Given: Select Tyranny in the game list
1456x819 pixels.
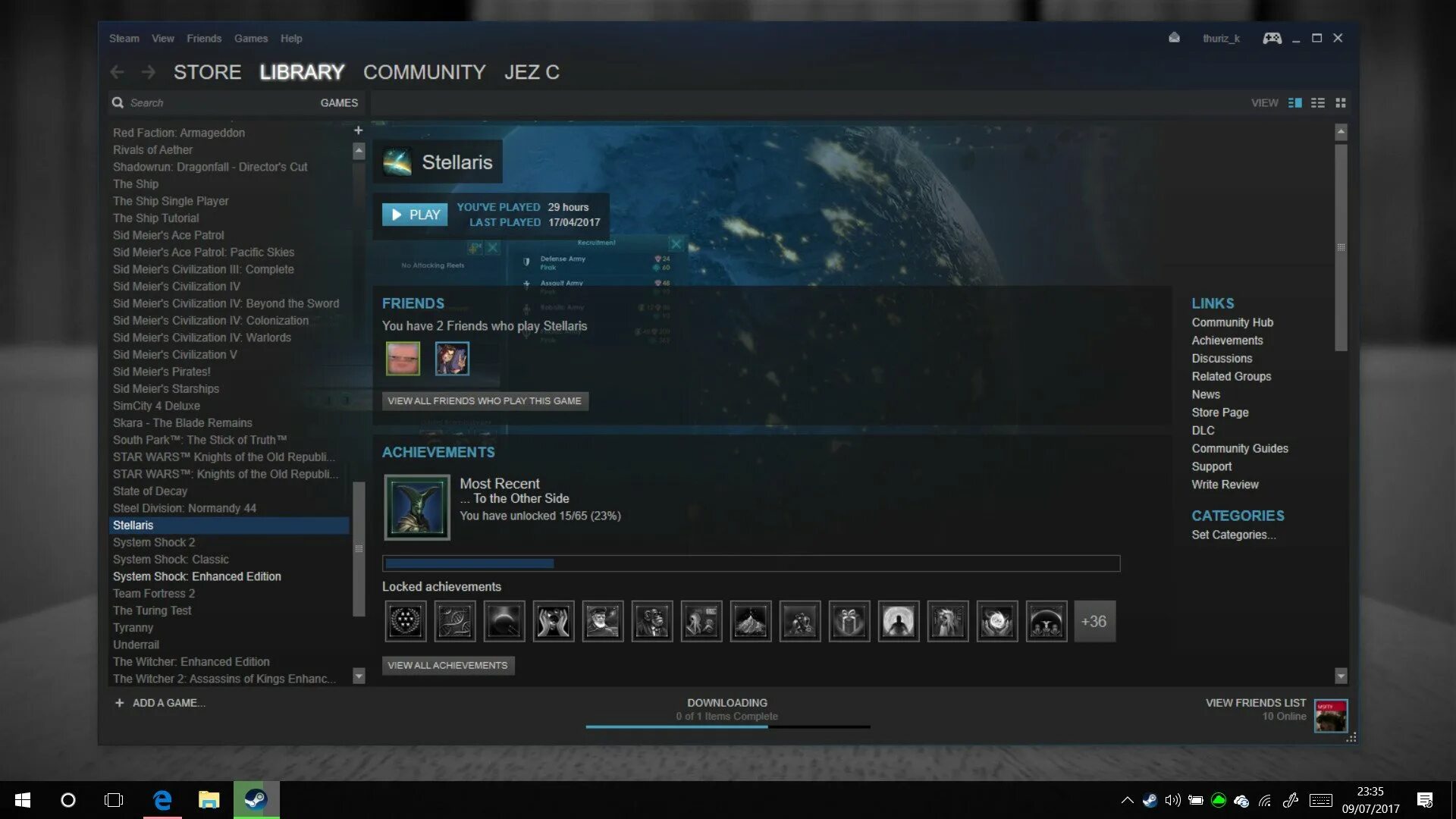Looking at the screenshot, I should 229,628.
